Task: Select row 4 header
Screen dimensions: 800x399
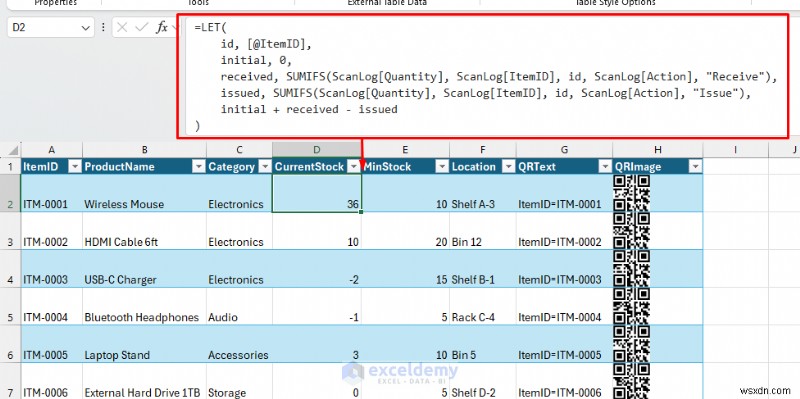Action: click(x=10, y=269)
